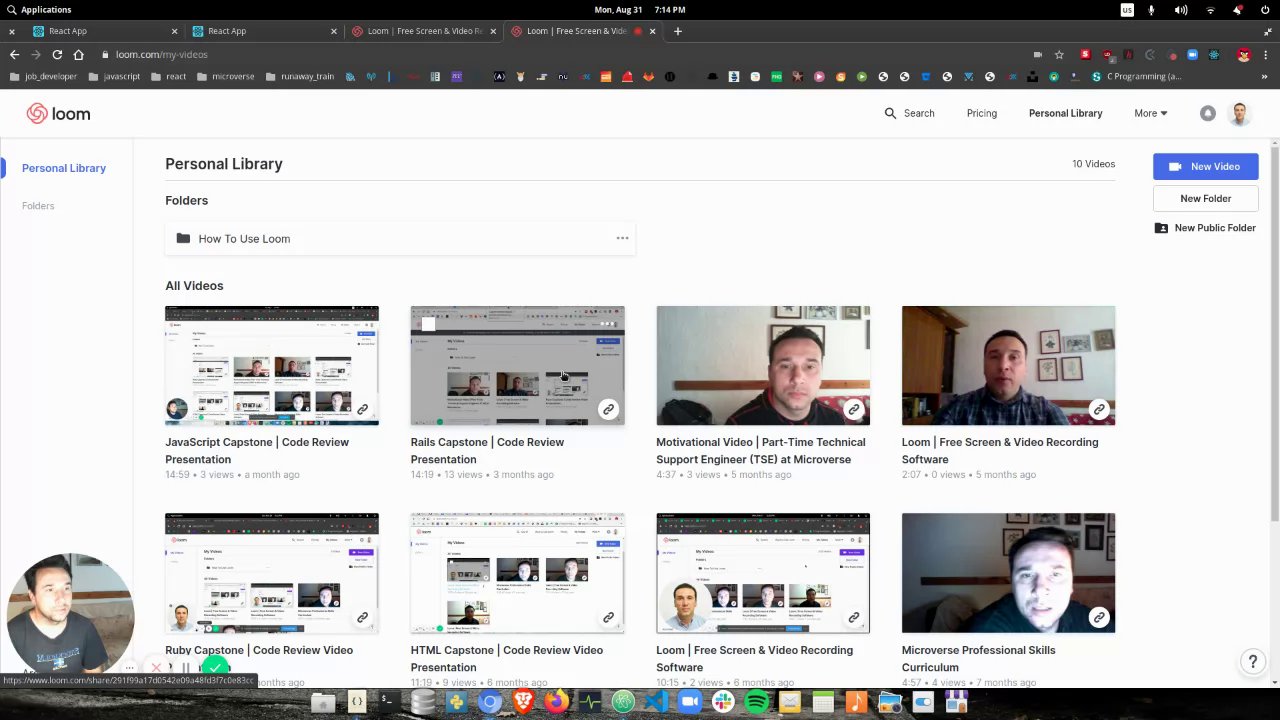The height and width of the screenshot is (720, 1280).
Task: Open Rails Capstone video thumbnail
Action: pyautogui.click(x=517, y=366)
